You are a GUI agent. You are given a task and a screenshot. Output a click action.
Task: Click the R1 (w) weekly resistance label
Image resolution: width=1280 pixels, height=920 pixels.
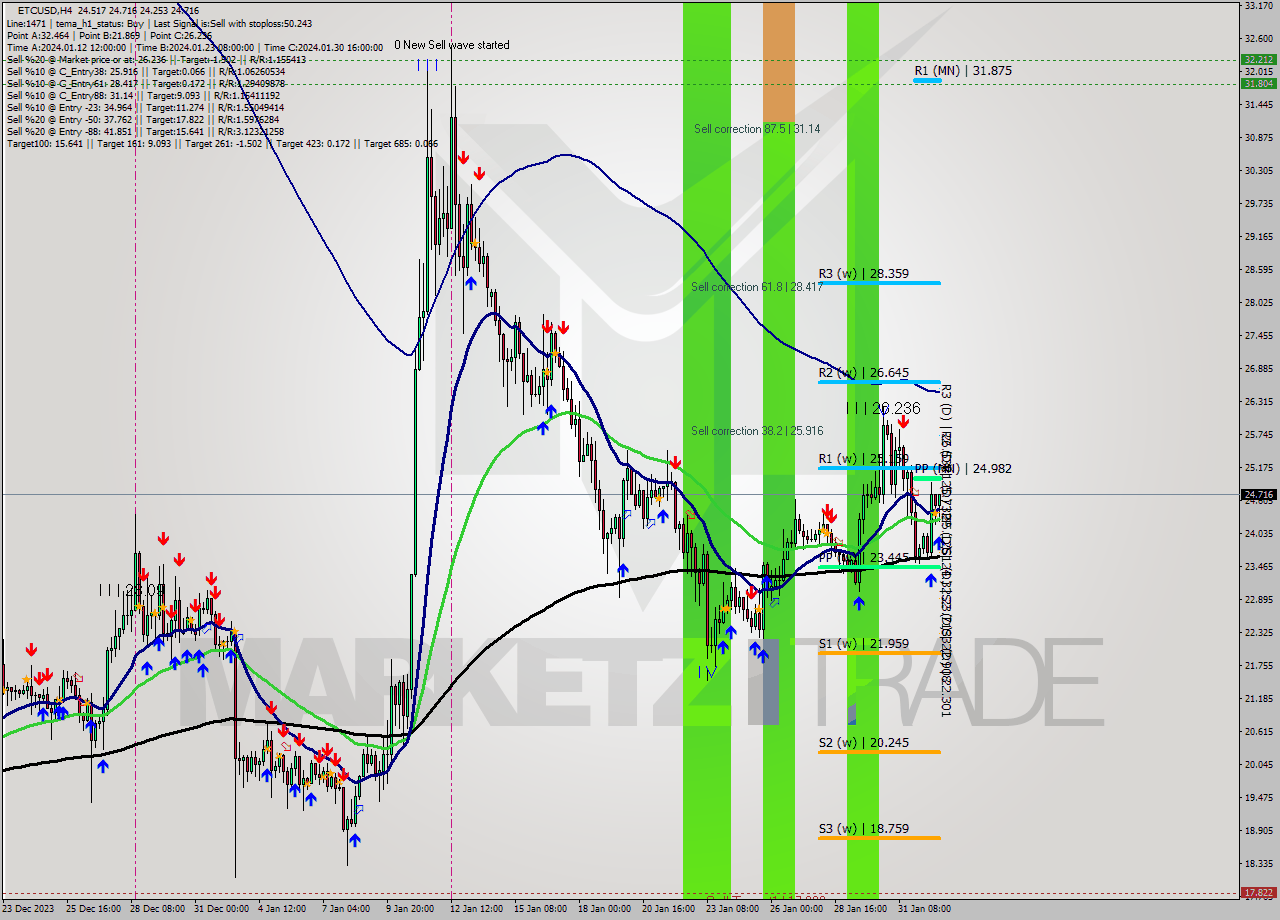pos(864,459)
